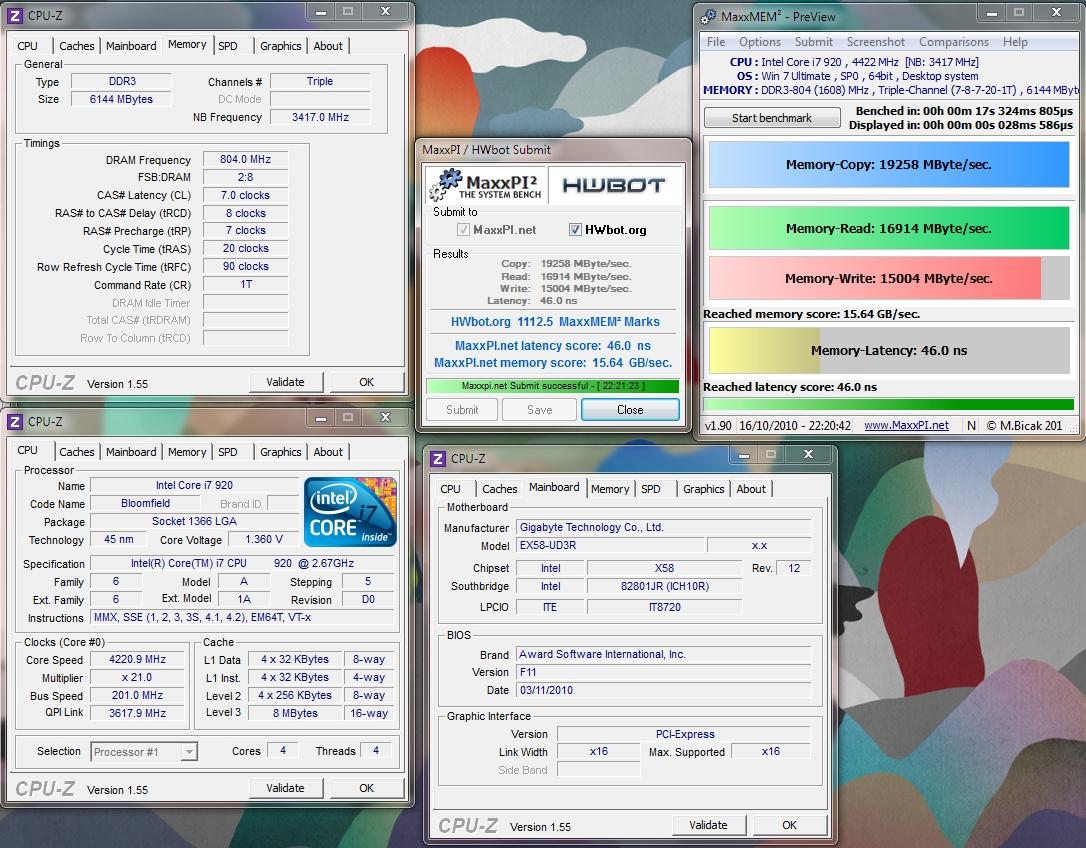The image size is (1086, 848).
Task: Click the '82801JR (ICH10R)' southbridge value
Action: 664,586
